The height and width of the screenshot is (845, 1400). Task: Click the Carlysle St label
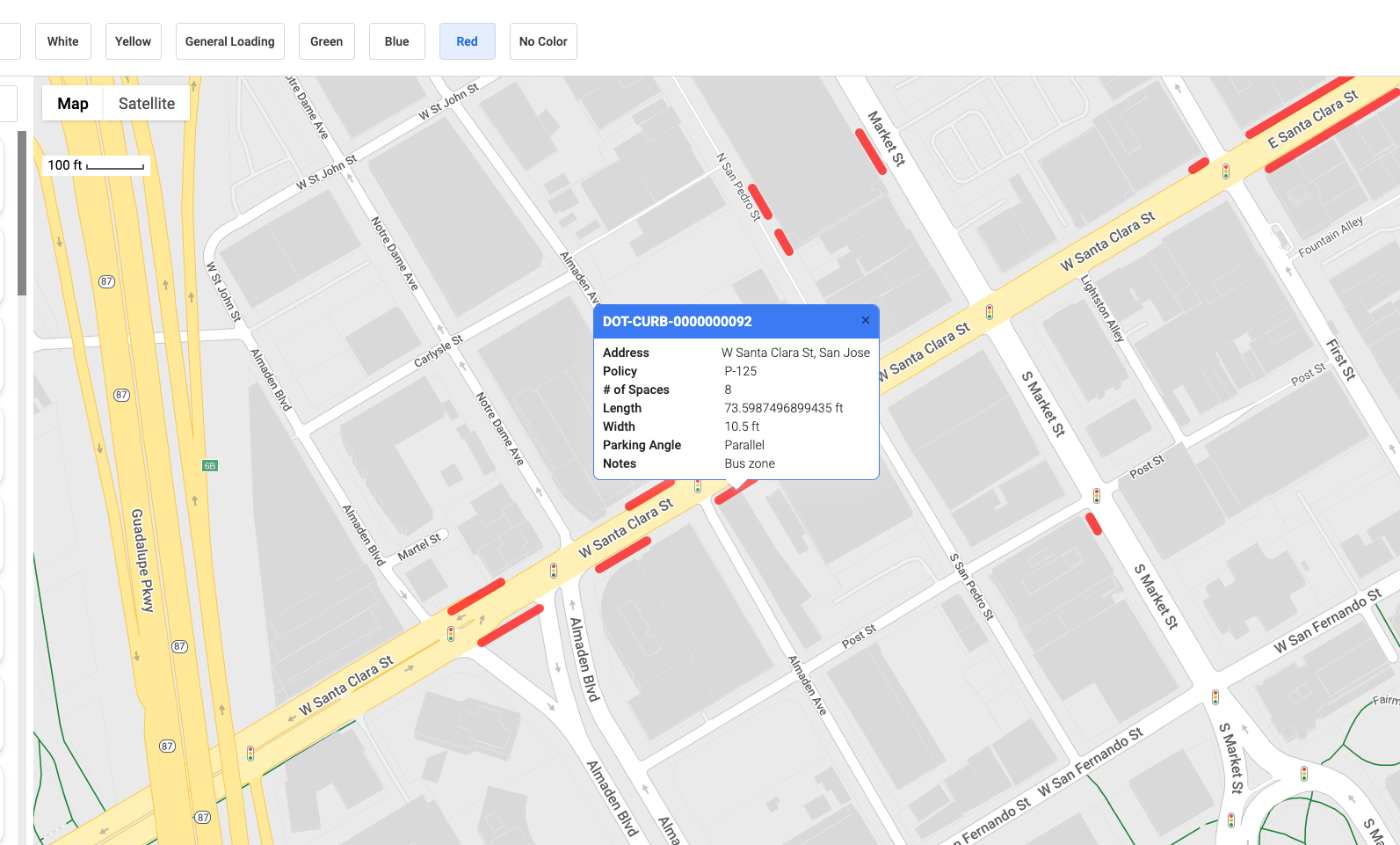click(x=439, y=351)
